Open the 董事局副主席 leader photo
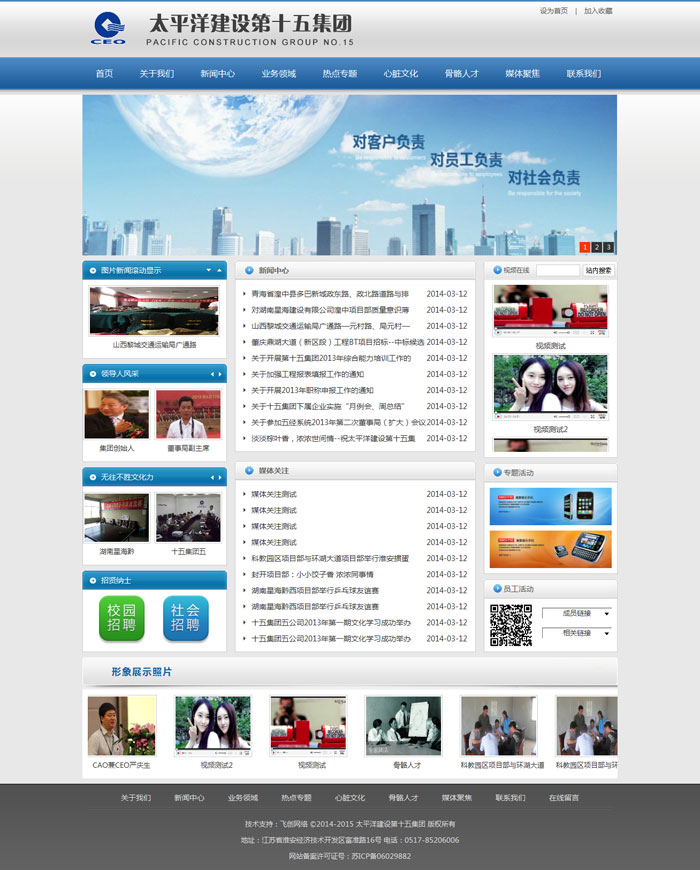This screenshot has height=870, width=700. [188, 414]
